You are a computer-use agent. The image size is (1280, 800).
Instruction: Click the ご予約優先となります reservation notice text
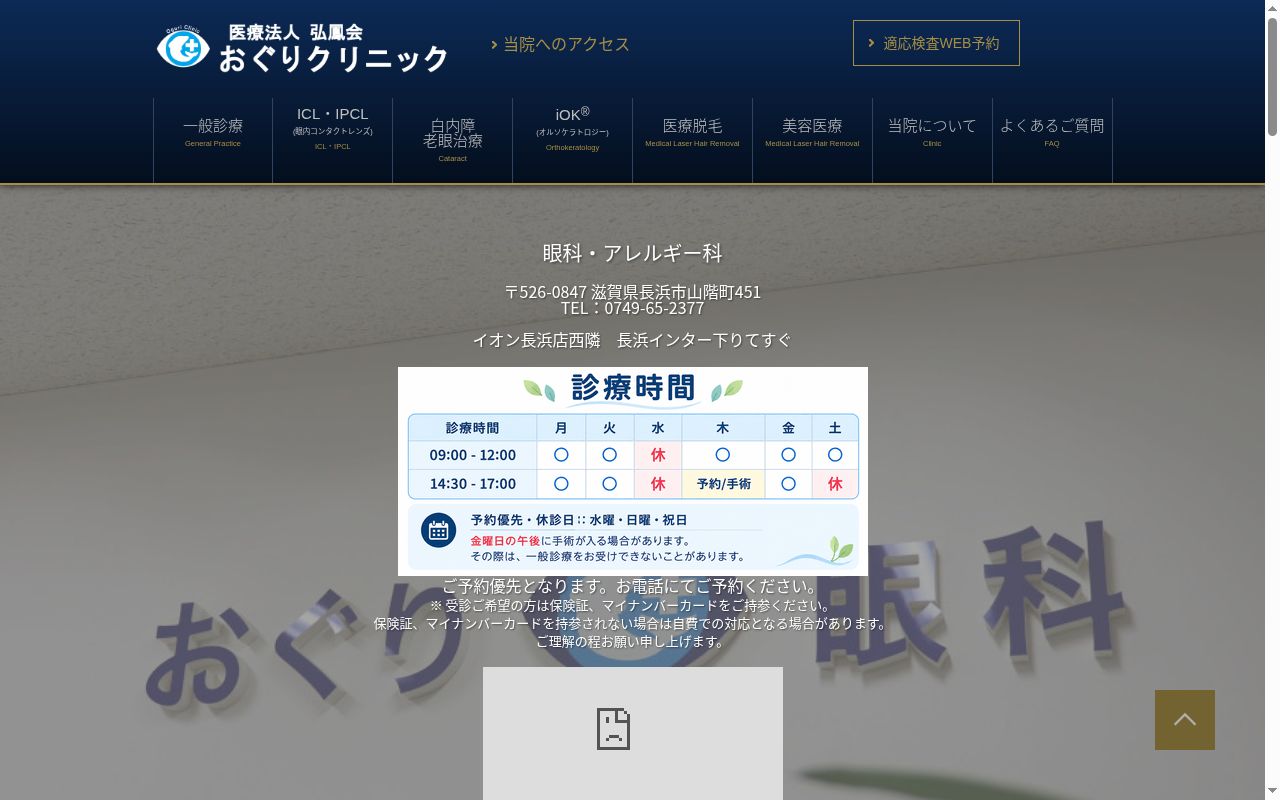(x=633, y=586)
